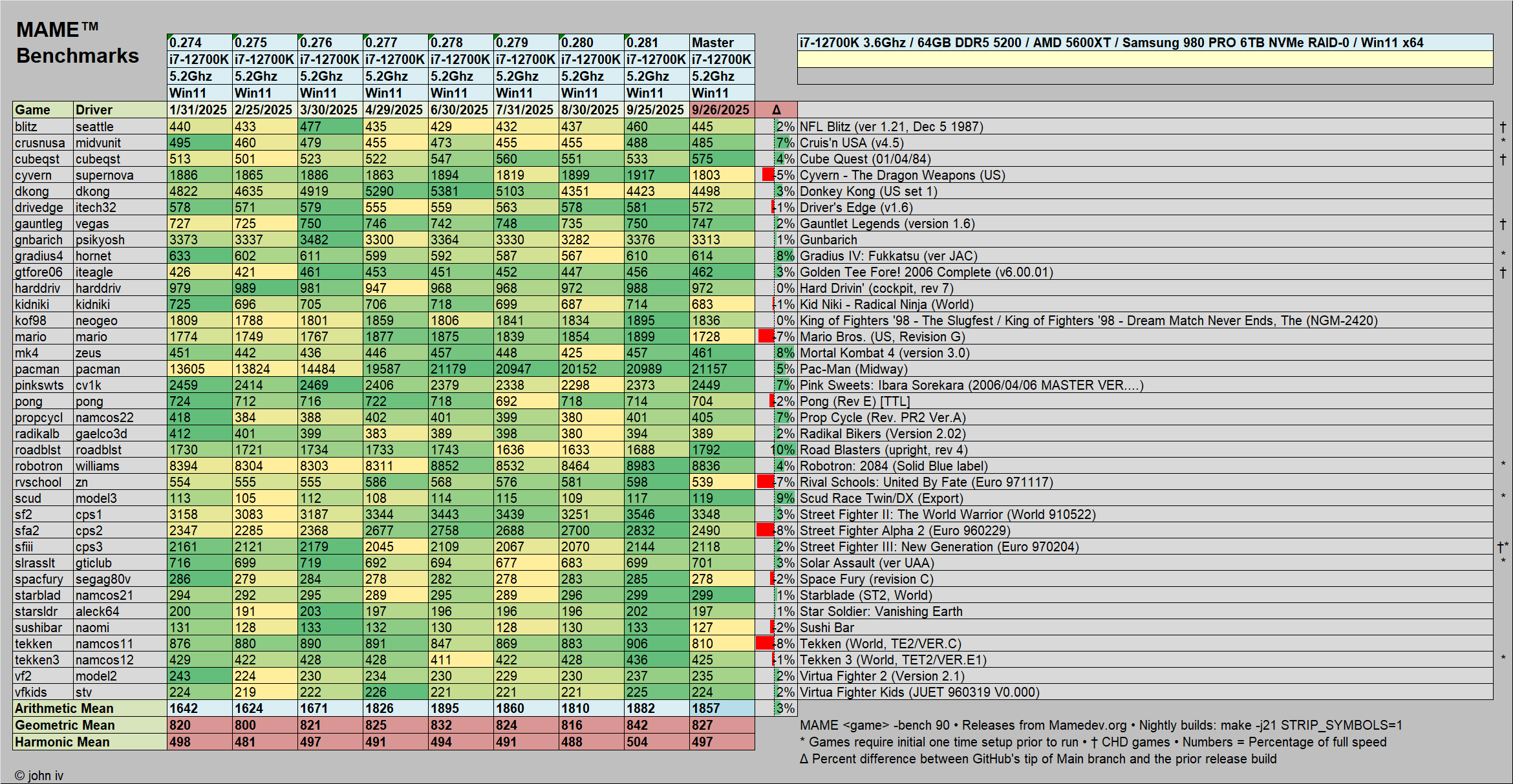Select the Arithmetic Mean row label
Viewport: 1513px width, 784px height.
click(90, 708)
